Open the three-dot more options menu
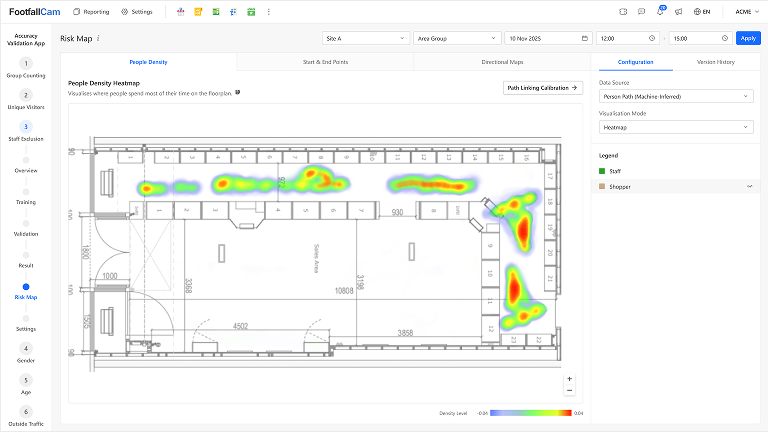This screenshot has width=768, height=432. 268,12
